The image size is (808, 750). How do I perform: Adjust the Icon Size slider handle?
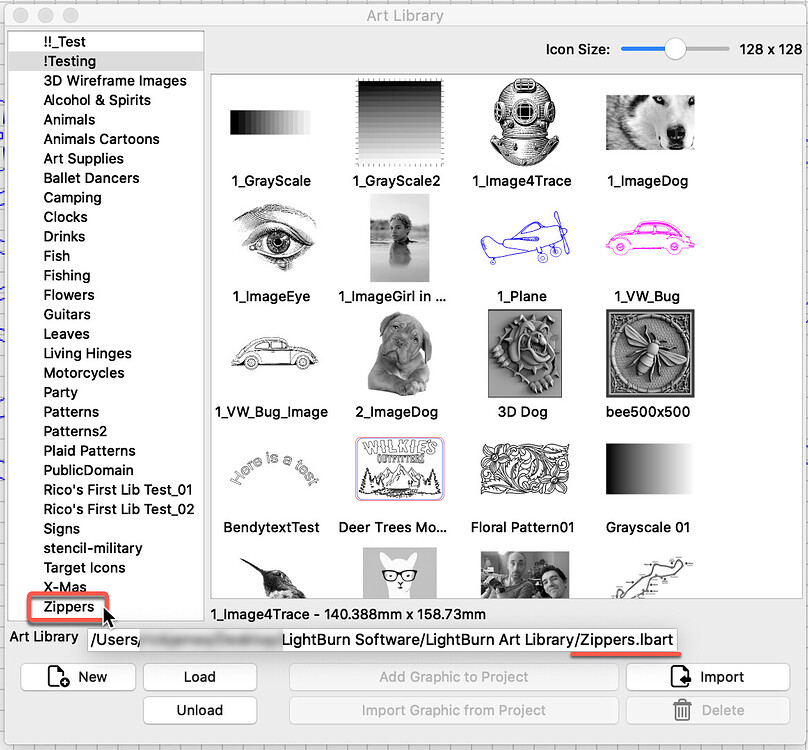coord(675,49)
